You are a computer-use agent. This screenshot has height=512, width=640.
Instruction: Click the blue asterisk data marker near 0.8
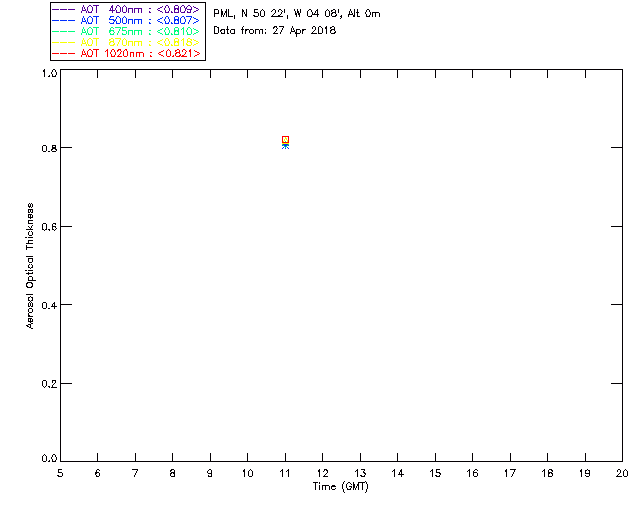click(285, 146)
